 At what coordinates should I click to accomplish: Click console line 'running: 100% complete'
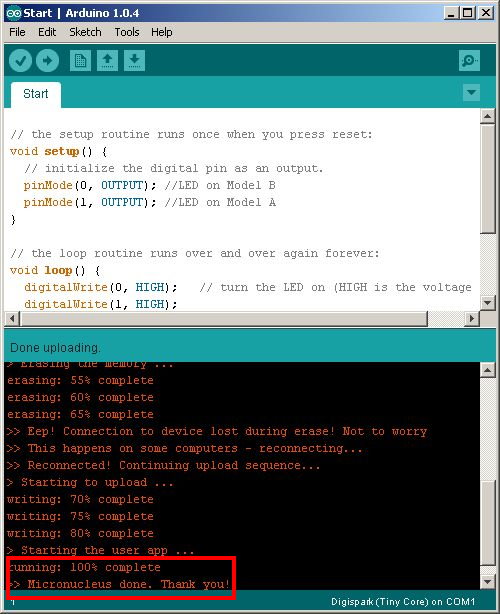tap(85, 567)
